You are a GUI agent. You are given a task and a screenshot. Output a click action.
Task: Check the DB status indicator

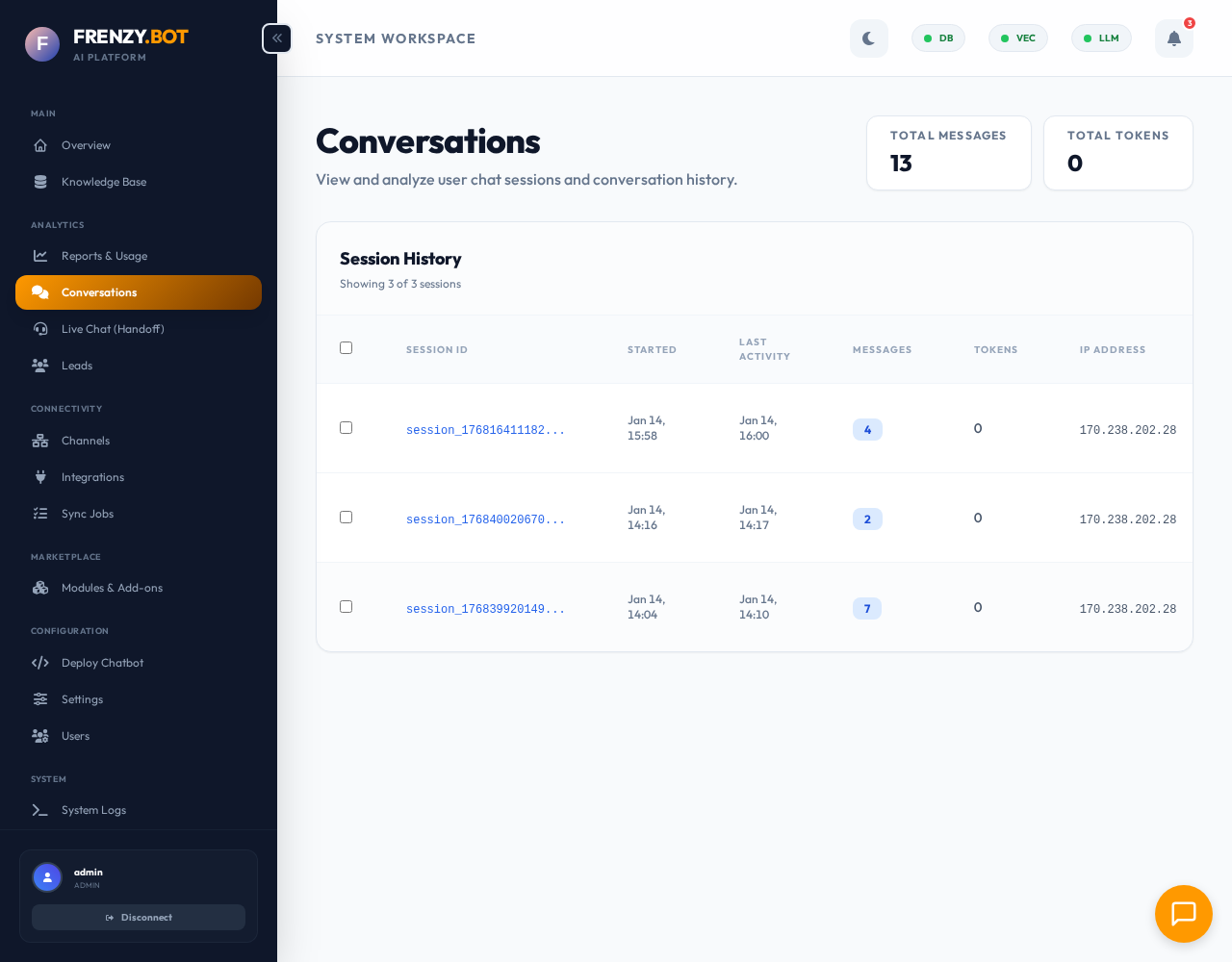point(937,38)
